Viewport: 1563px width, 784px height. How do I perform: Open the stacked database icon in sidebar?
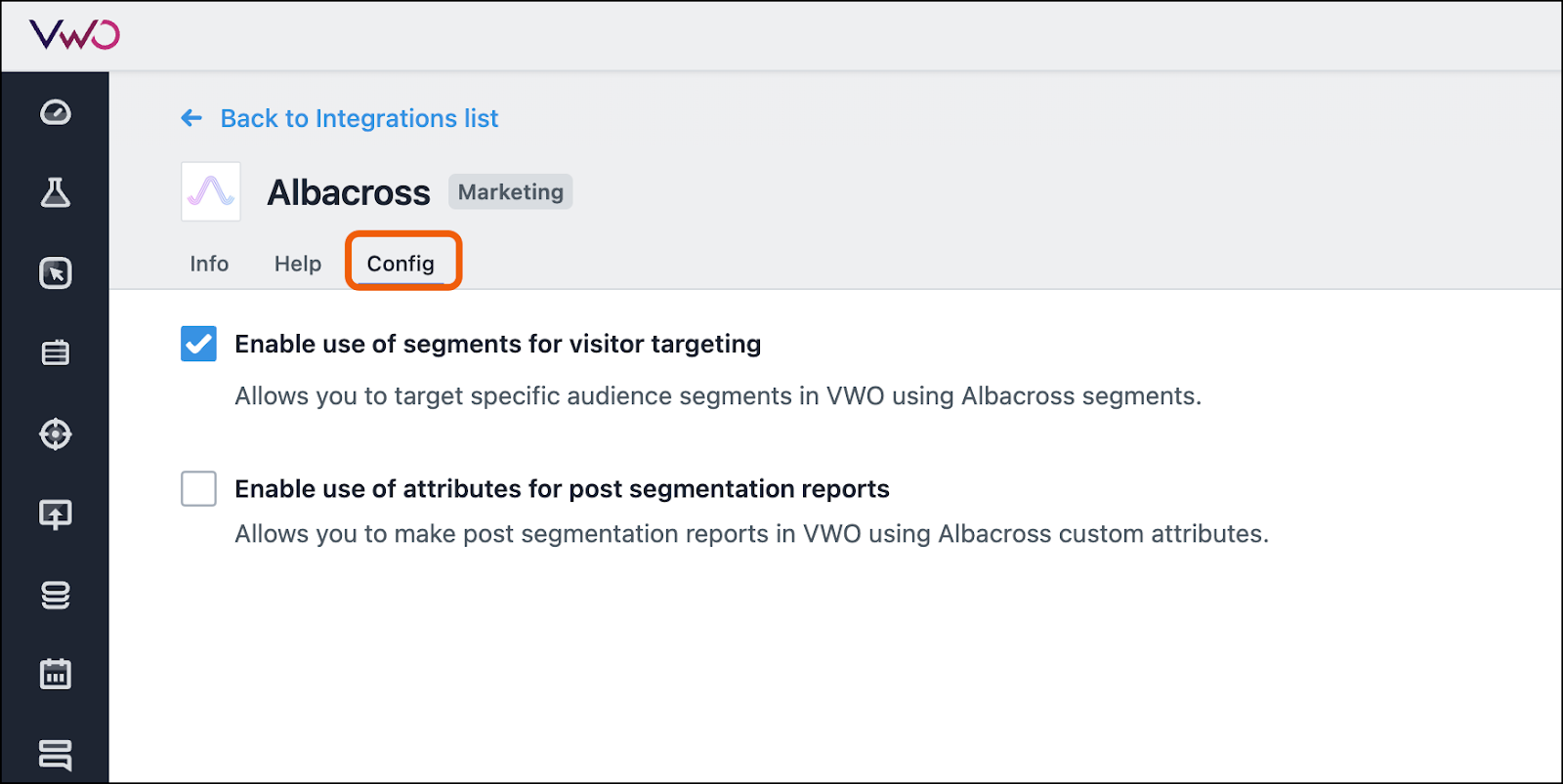click(56, 595)
